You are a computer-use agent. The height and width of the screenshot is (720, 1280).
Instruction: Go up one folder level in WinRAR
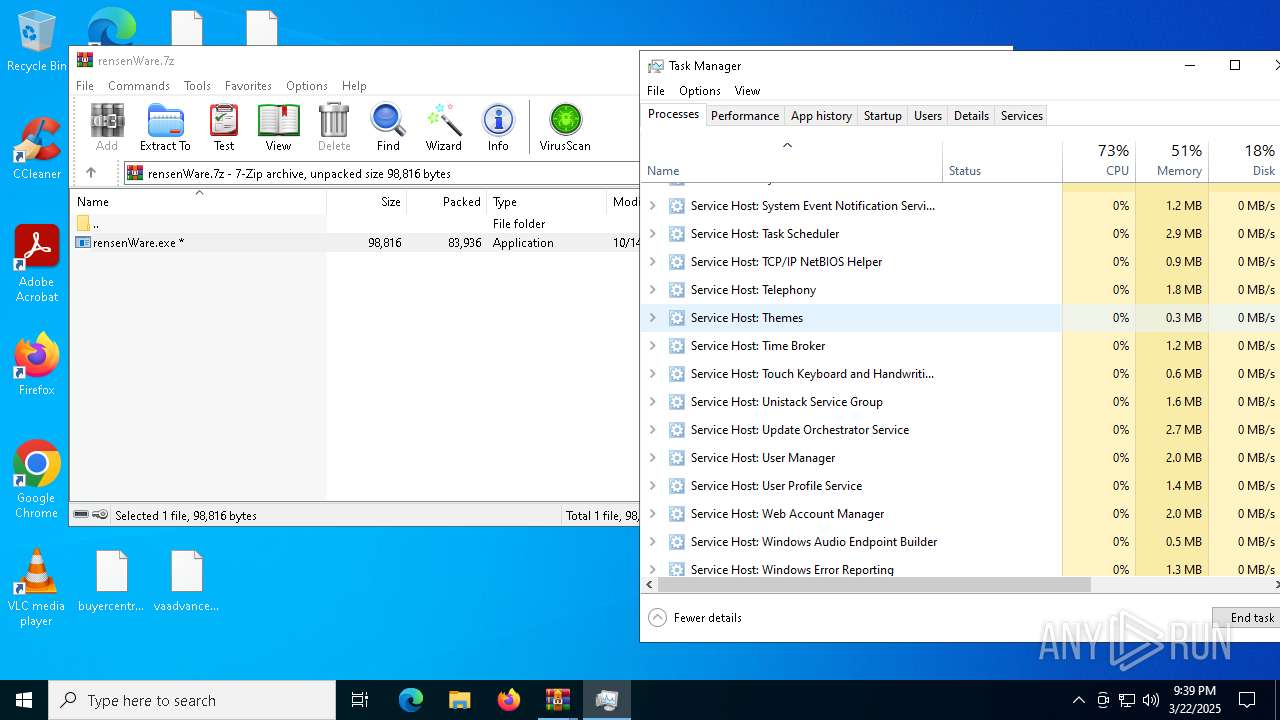[91, 173]
